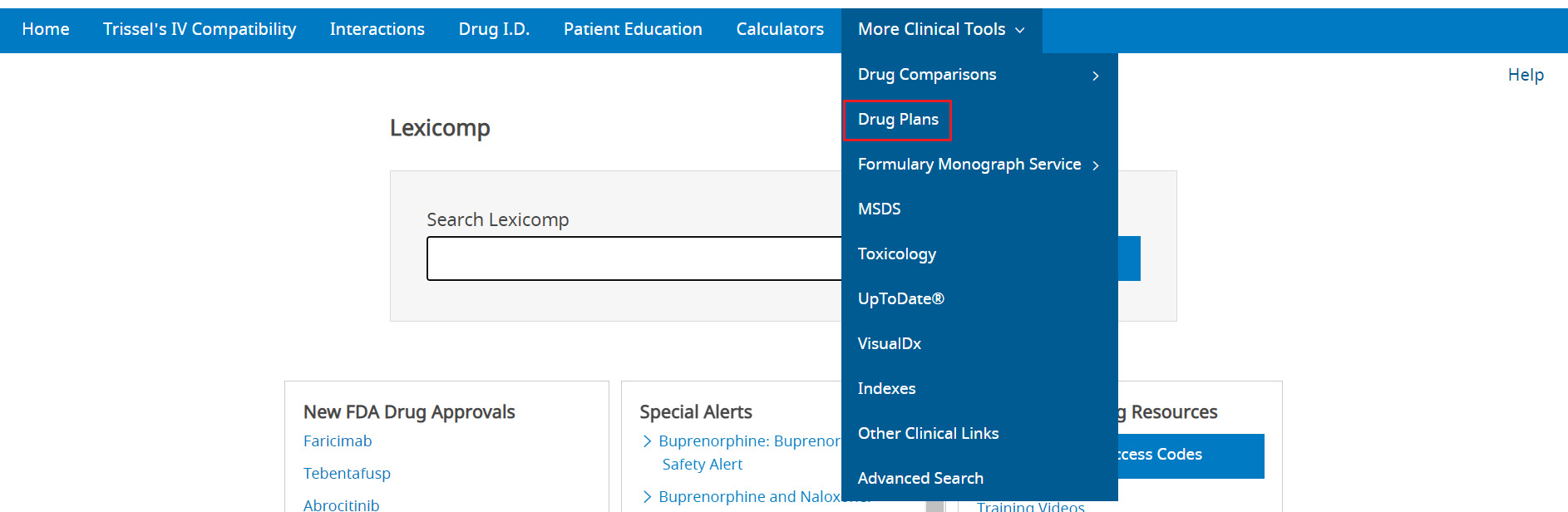Click the Help link
Image resolution: width=1568 pixels, height=512 pixels.
pos(1525,75)
